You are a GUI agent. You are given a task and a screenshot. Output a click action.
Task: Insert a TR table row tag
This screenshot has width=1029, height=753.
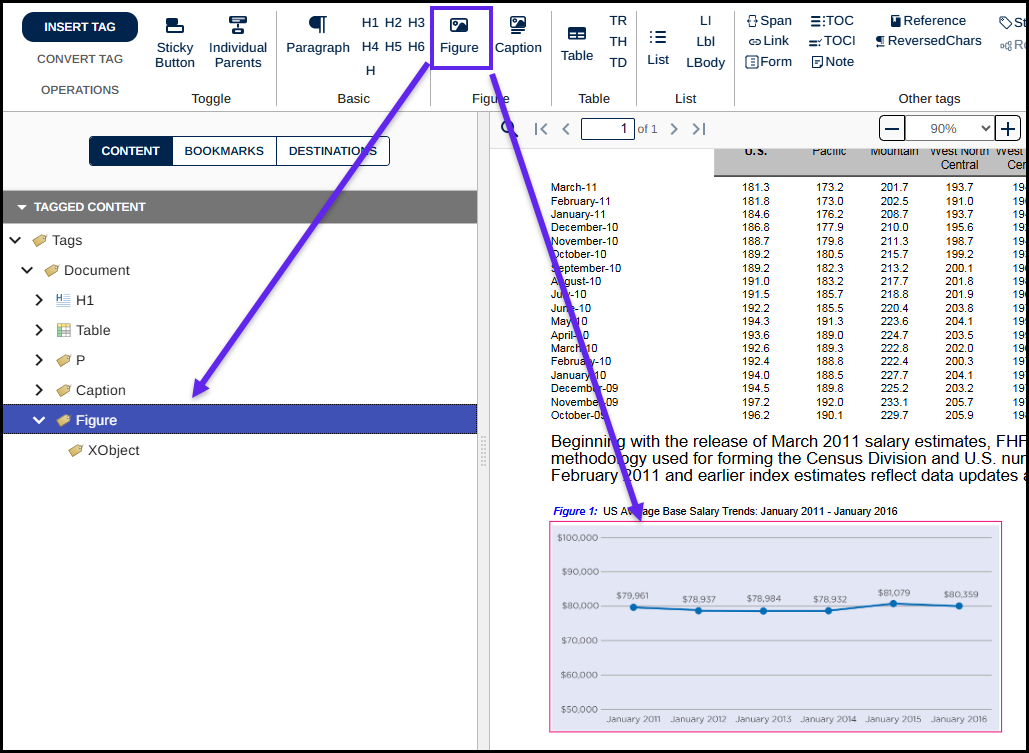[x=618, y=21]
